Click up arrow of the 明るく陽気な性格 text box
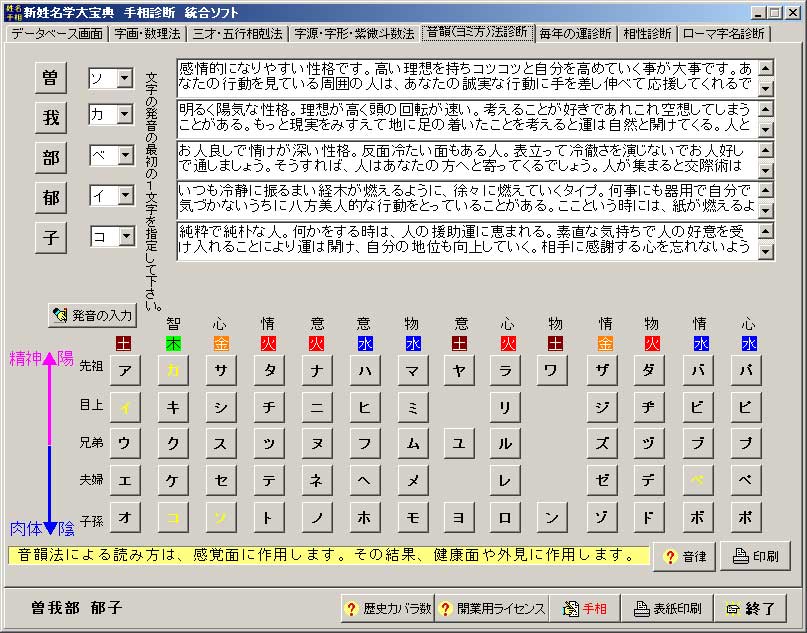The image size is (807, 633). [765, 109]
